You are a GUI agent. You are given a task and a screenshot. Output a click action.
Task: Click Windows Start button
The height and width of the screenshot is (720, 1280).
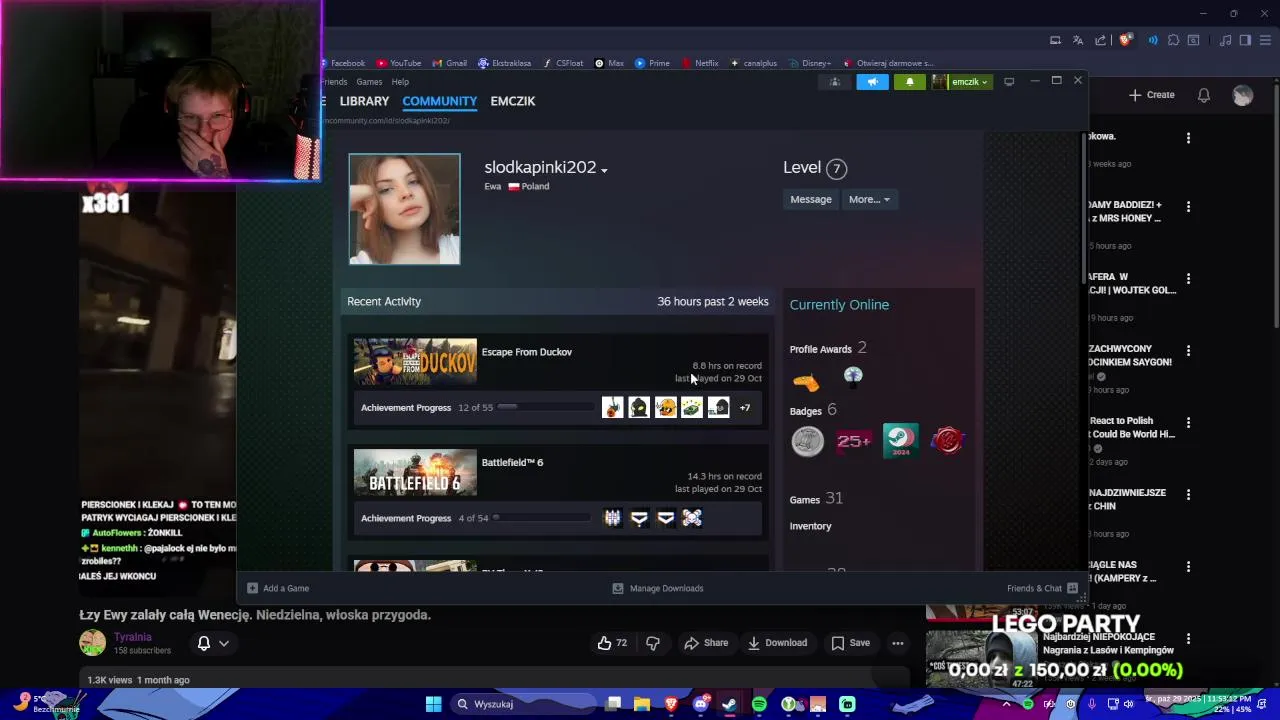(433, 704)
